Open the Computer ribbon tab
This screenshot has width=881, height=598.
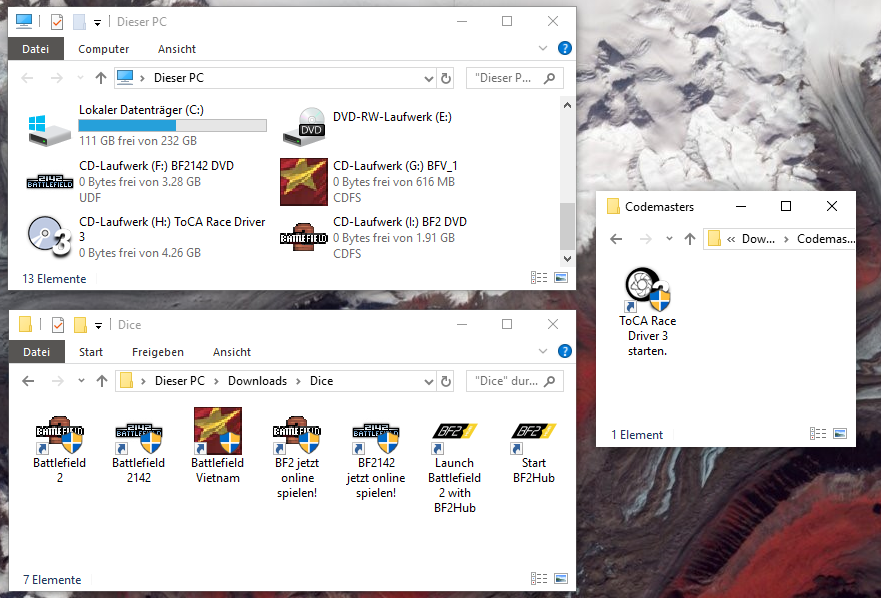click(103, 49)
